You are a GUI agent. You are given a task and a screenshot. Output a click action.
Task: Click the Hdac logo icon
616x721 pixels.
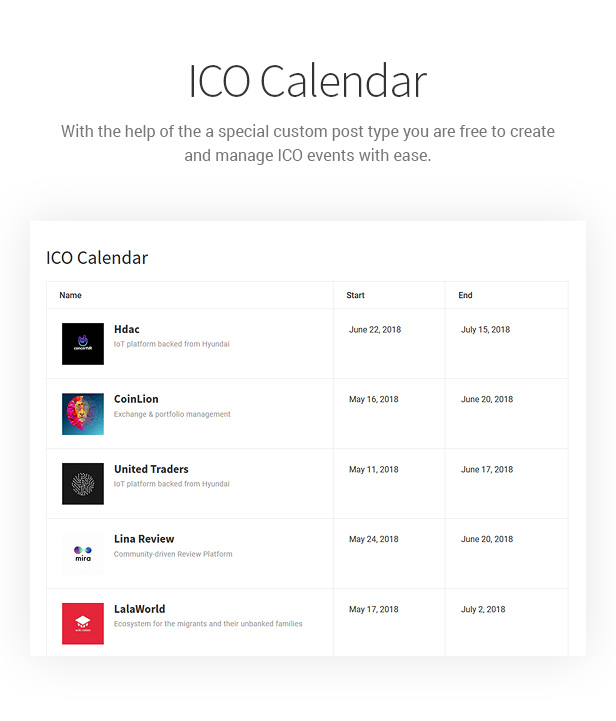pos(83,344)
